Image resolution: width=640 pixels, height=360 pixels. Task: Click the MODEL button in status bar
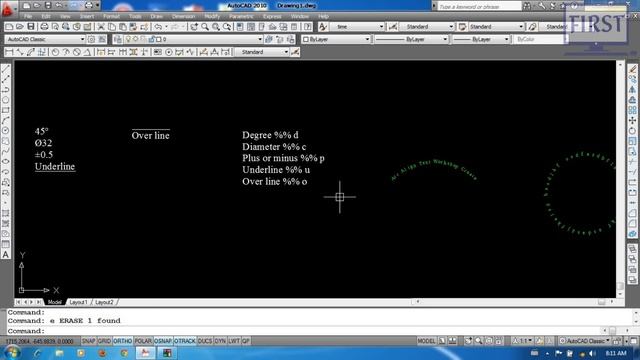tap(426, 341)
